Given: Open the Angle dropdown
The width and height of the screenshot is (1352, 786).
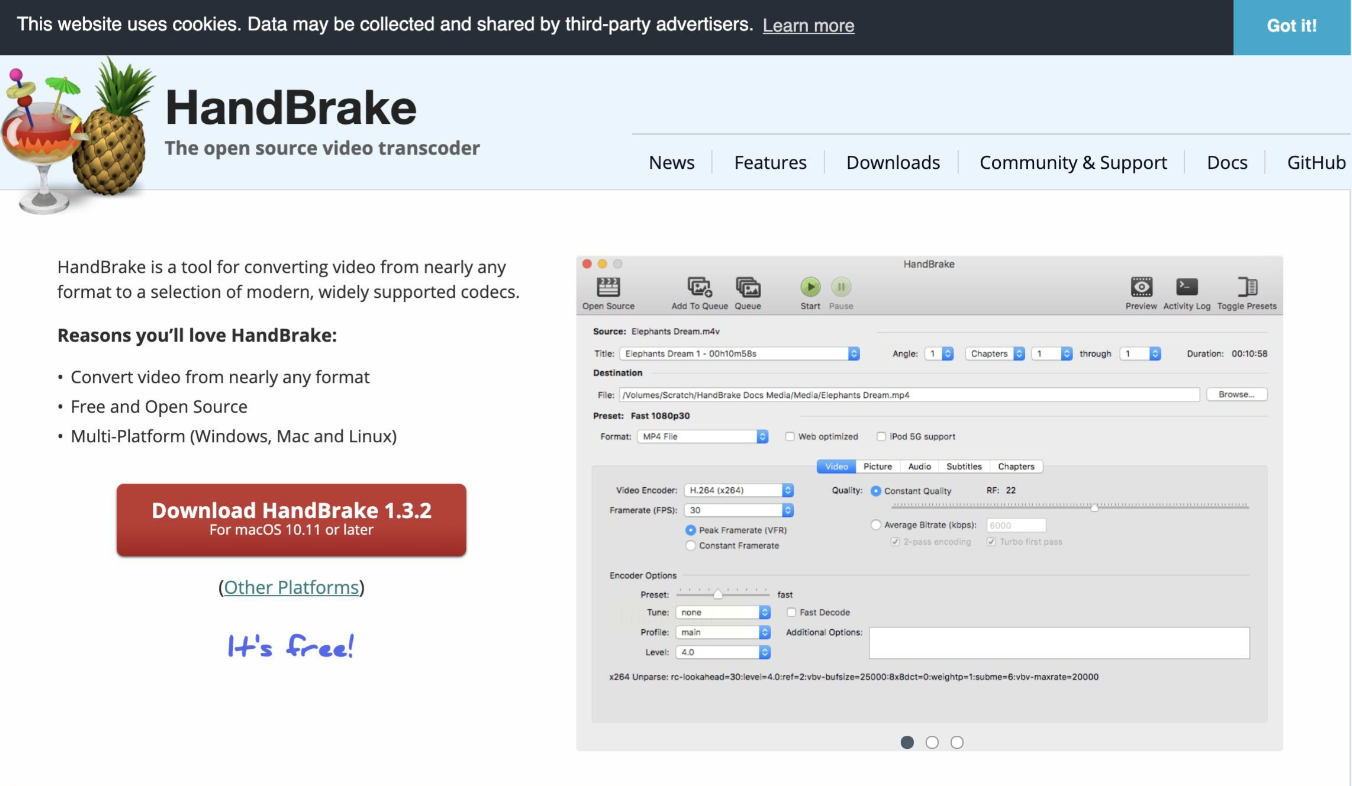Looking at the screenshot, I should coord(938,354).
